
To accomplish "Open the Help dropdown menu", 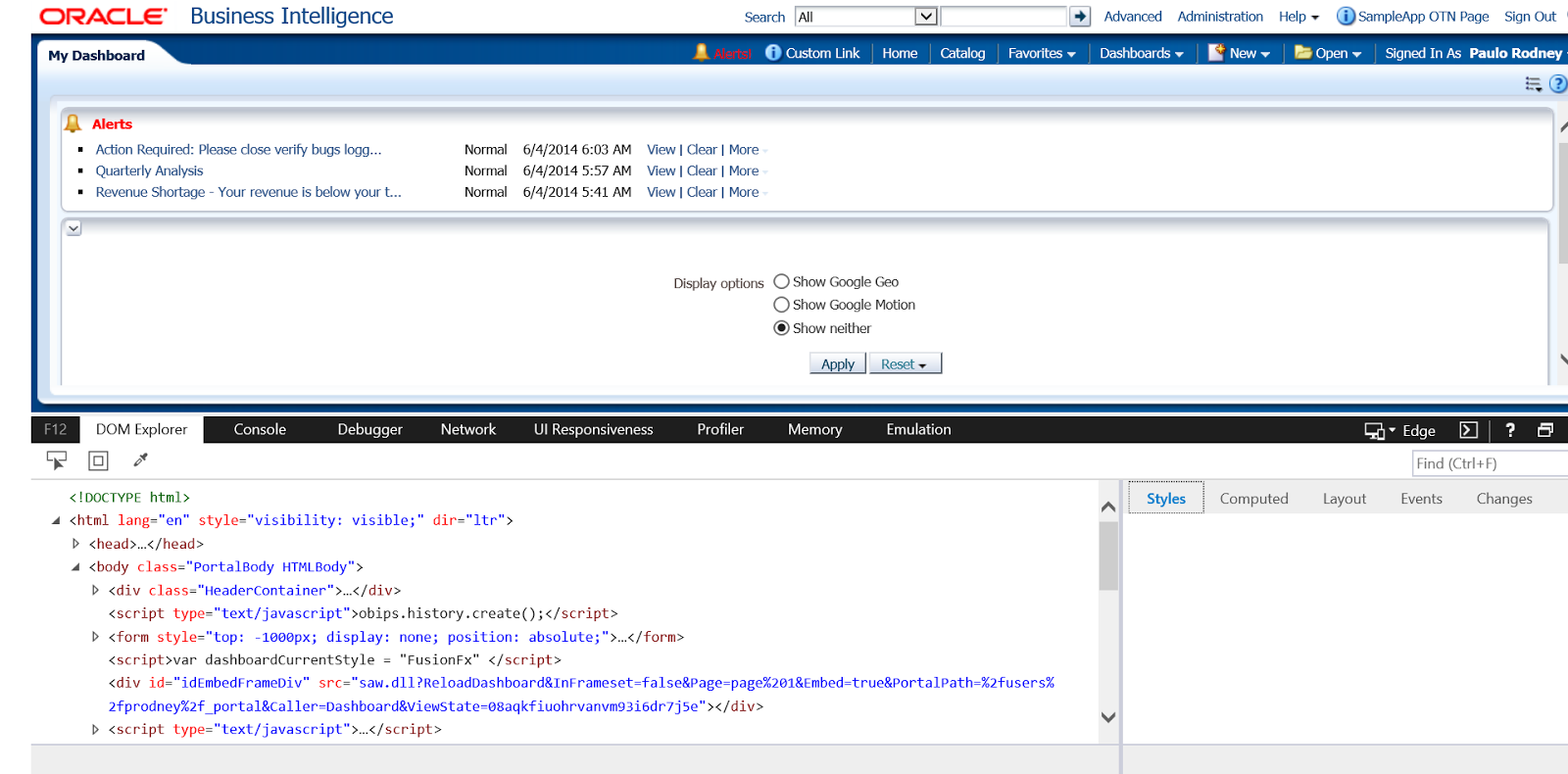I will tap(1298, 17).
